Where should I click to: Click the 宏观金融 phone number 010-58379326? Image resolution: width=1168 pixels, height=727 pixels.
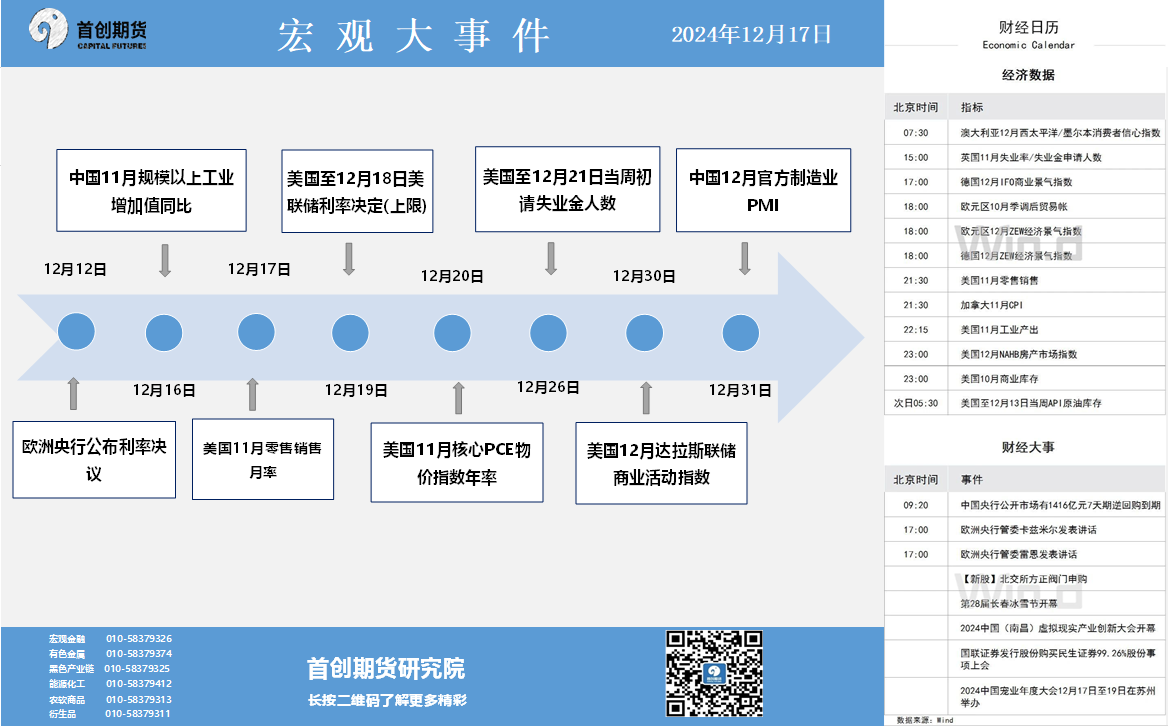(139, 638)
